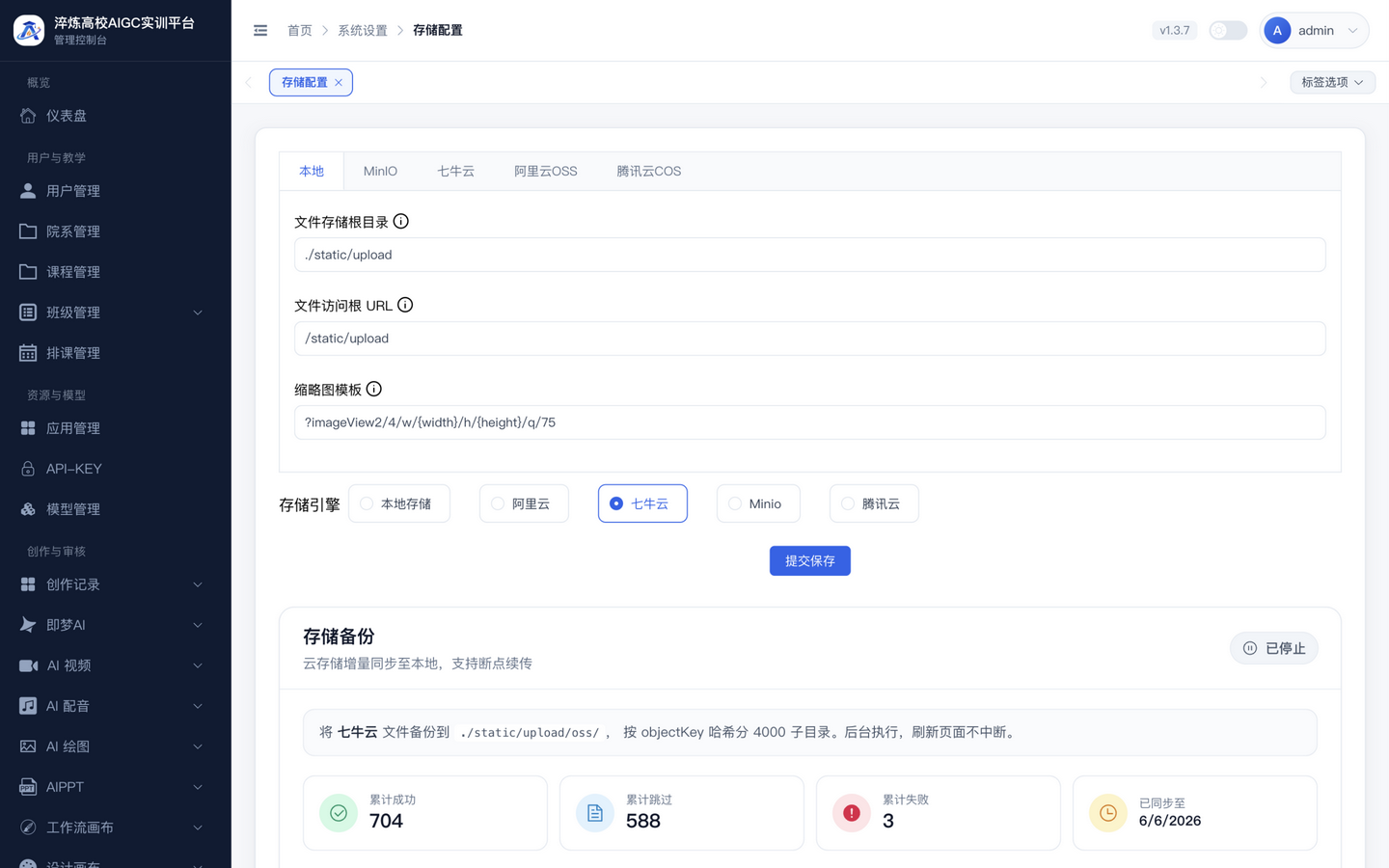The width and height of the screenshot is (1389, 868).
Task: Expand the AIPPT submenu chevron
Action: tap(198, 787)
